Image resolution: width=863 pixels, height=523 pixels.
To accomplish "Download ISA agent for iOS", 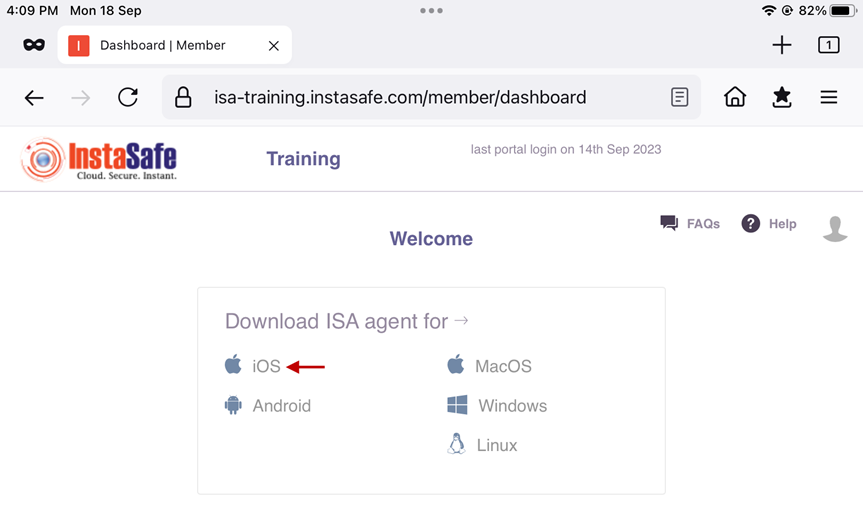I will coord(266,366).
